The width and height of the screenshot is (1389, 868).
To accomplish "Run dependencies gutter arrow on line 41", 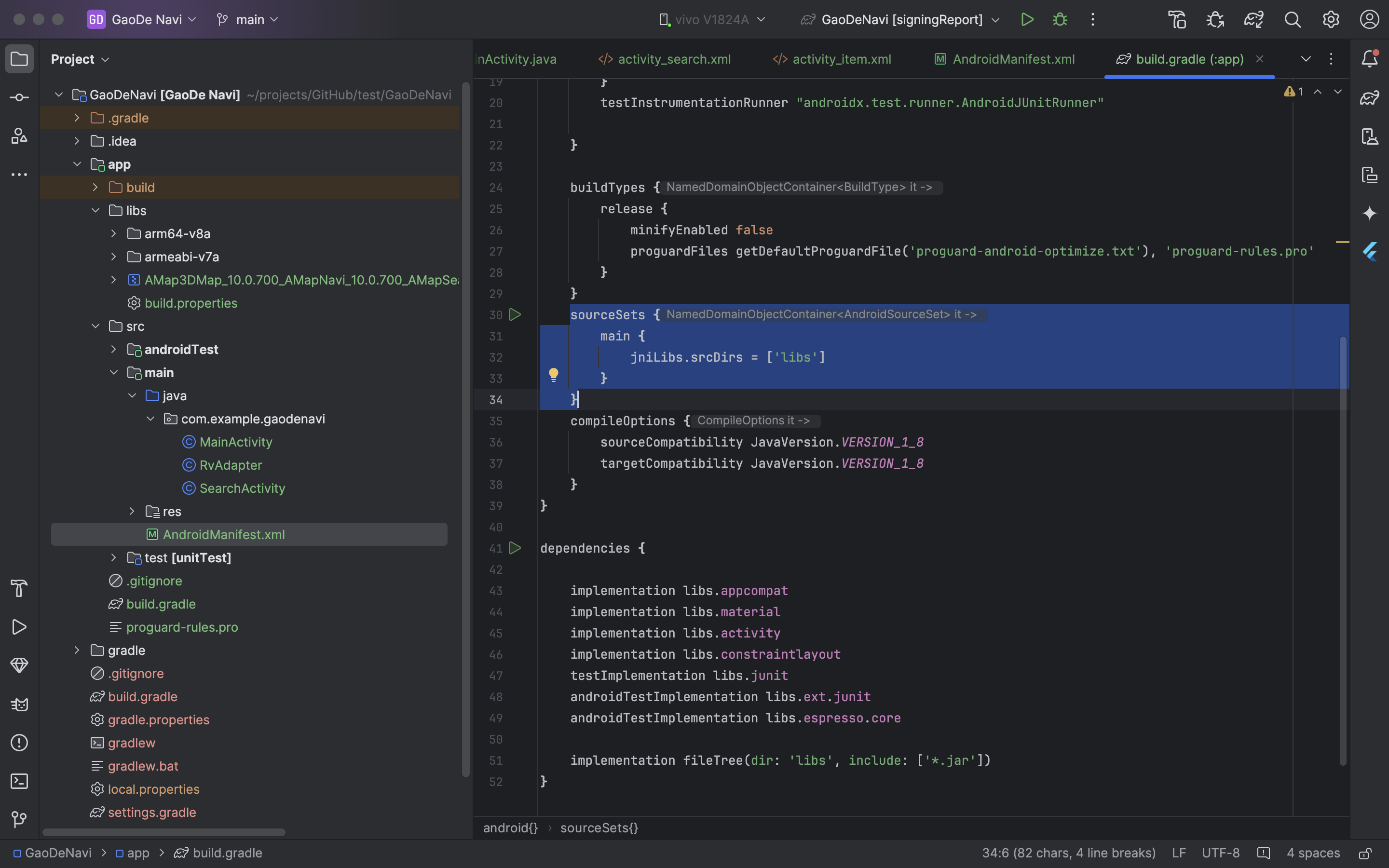I will (515, 548).
